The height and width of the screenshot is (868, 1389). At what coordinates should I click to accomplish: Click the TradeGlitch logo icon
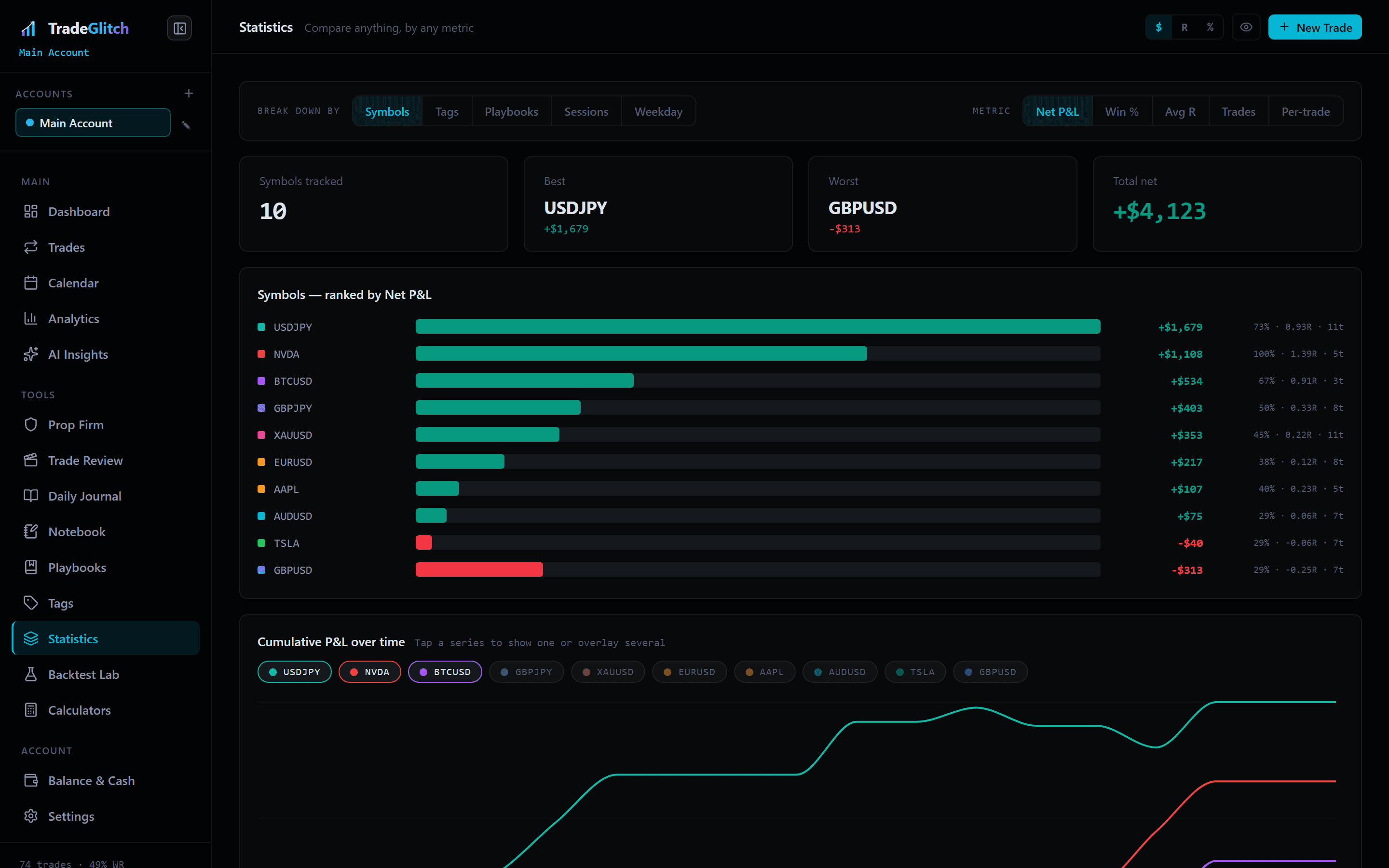[28, 28]
